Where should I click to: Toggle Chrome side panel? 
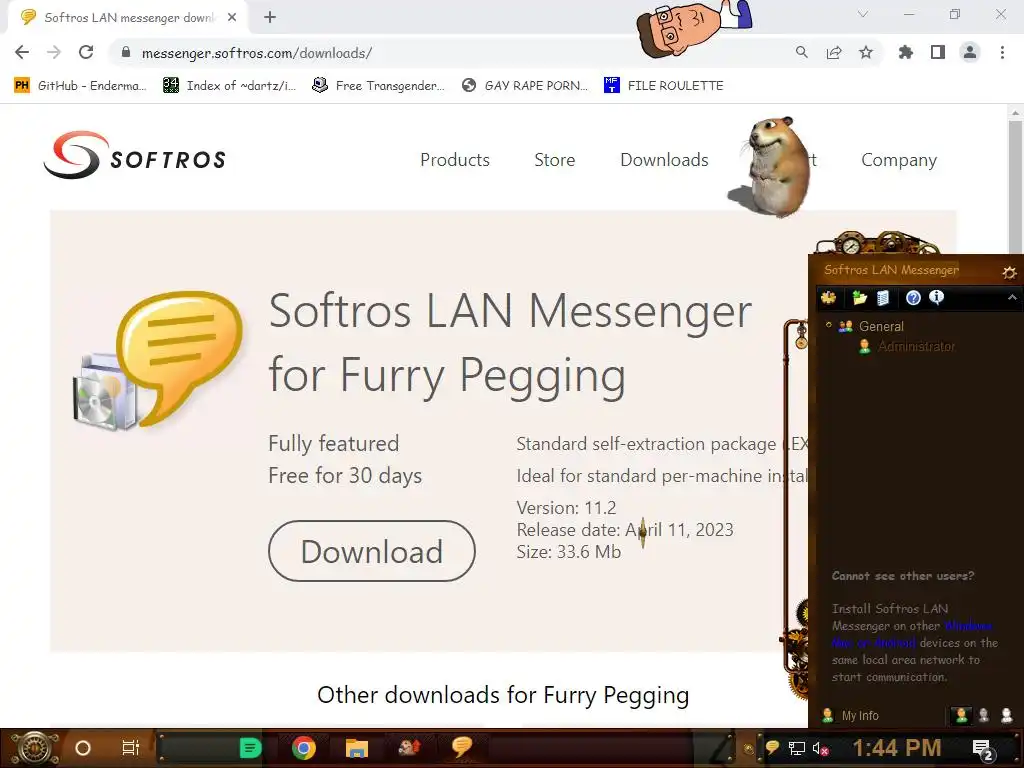click(x=938, y=52)
